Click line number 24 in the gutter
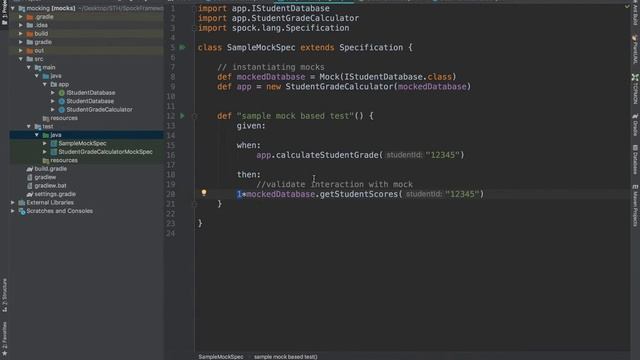Image resolution: width=640 pixels, height=360 pixels. coord(171,233)
